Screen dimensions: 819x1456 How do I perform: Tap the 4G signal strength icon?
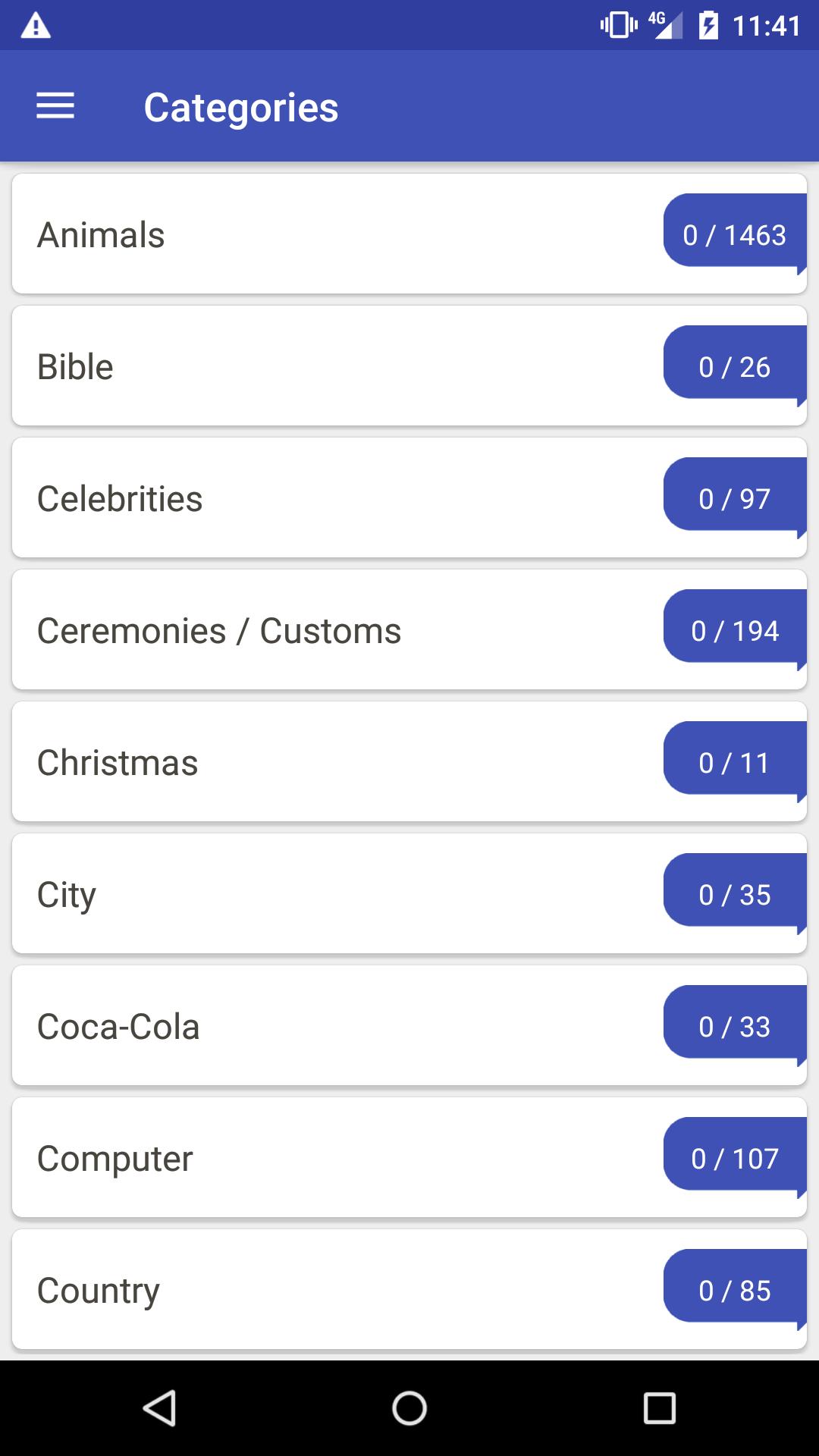666,25
